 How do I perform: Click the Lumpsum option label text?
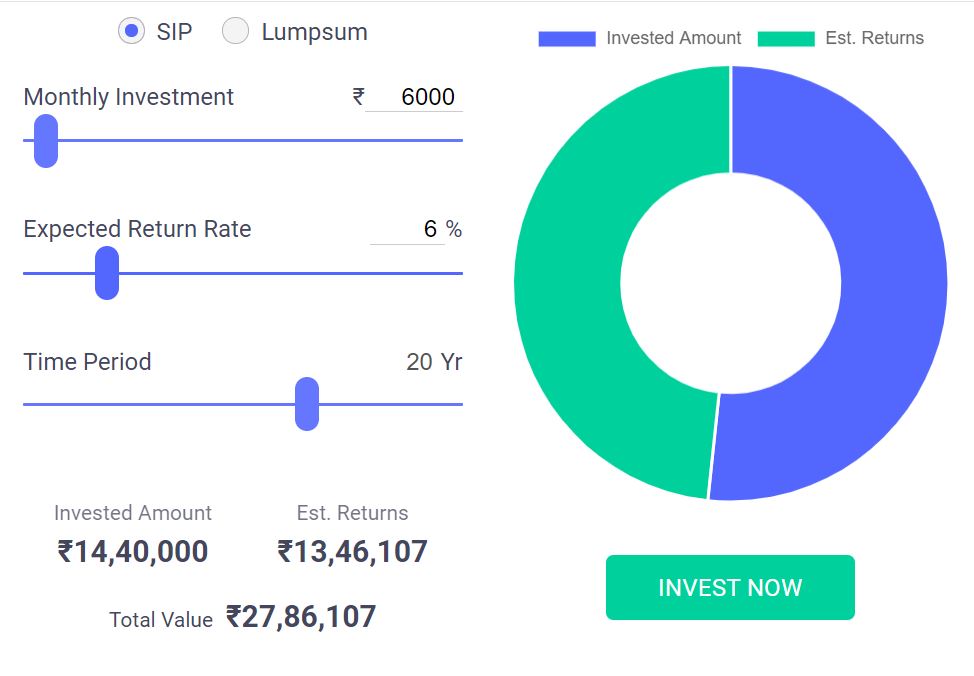314,32
